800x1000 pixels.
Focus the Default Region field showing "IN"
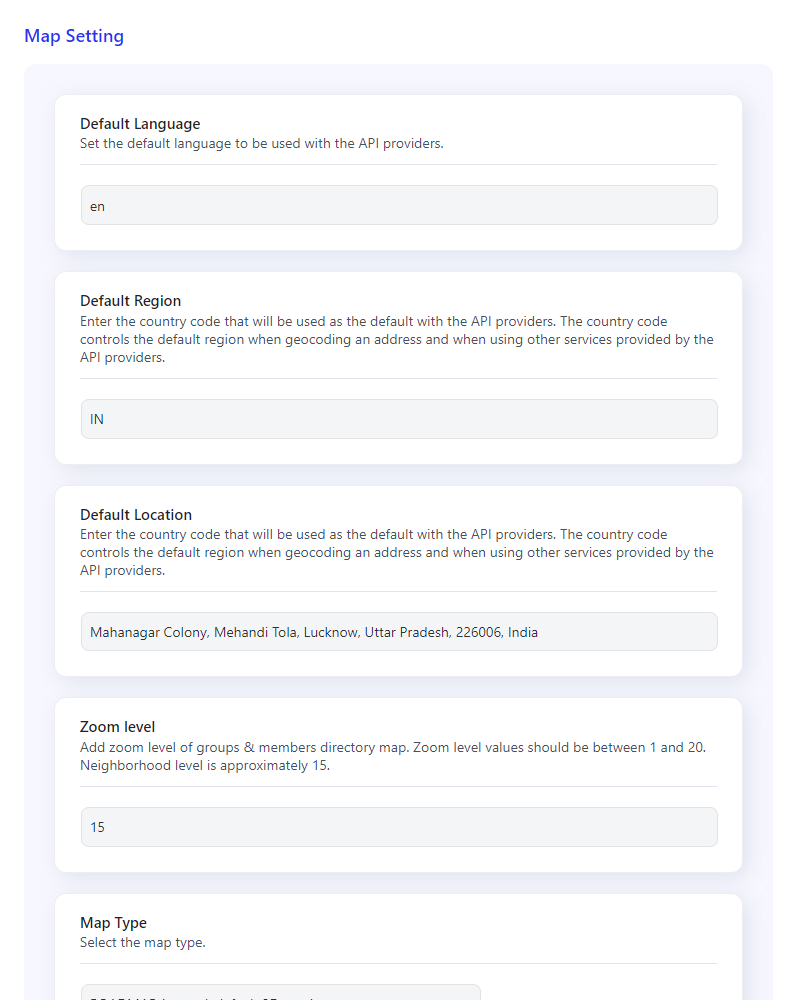pos(398,419)
